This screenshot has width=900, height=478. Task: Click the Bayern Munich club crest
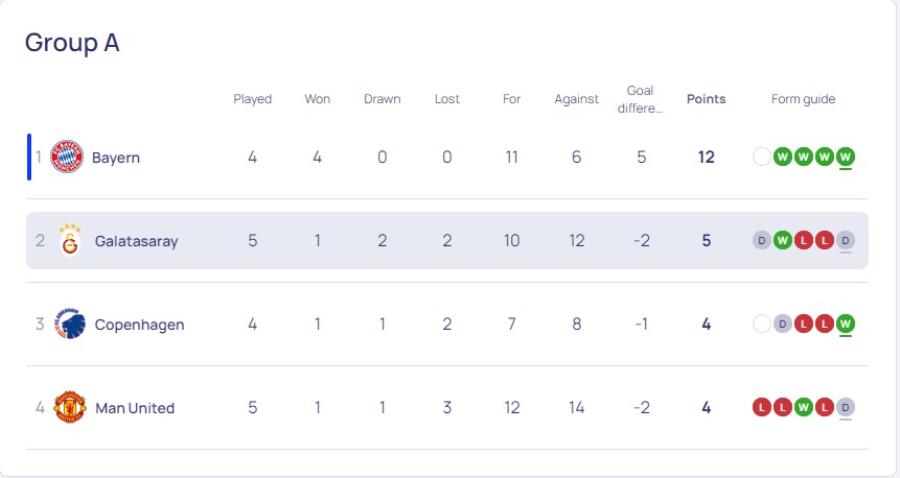click(x=67, y=156)
